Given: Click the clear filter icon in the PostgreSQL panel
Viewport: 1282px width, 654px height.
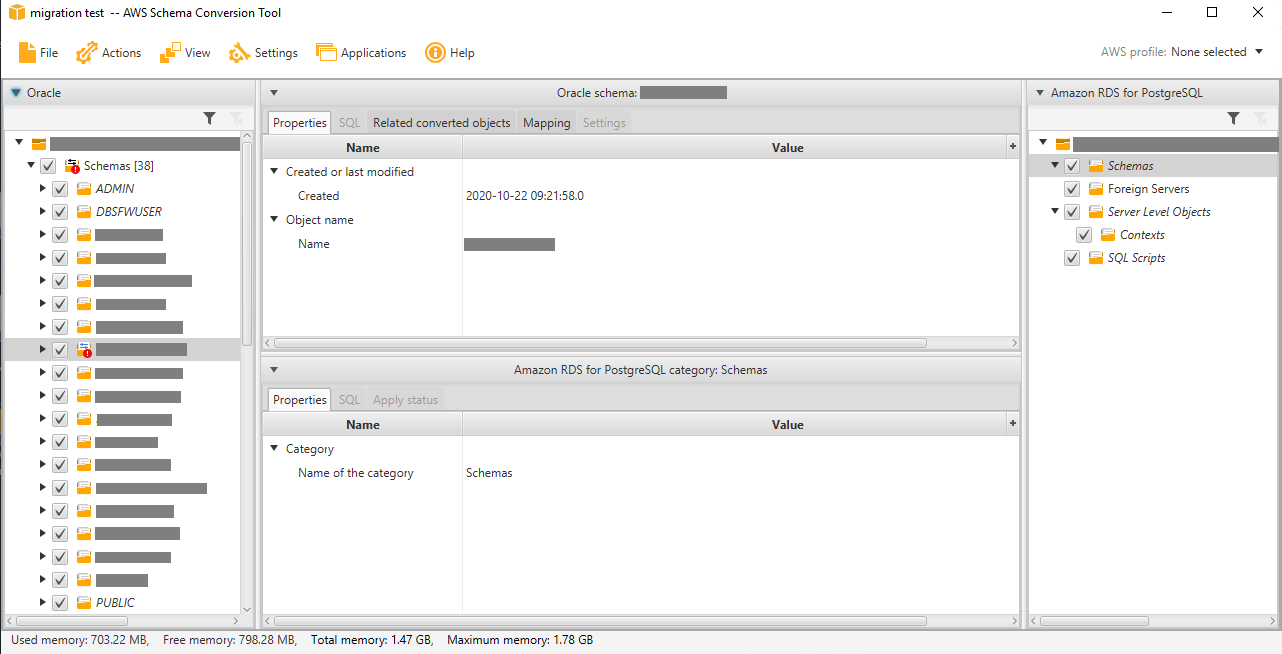Looking at the screenshot, I should [x=1260, y=118].
